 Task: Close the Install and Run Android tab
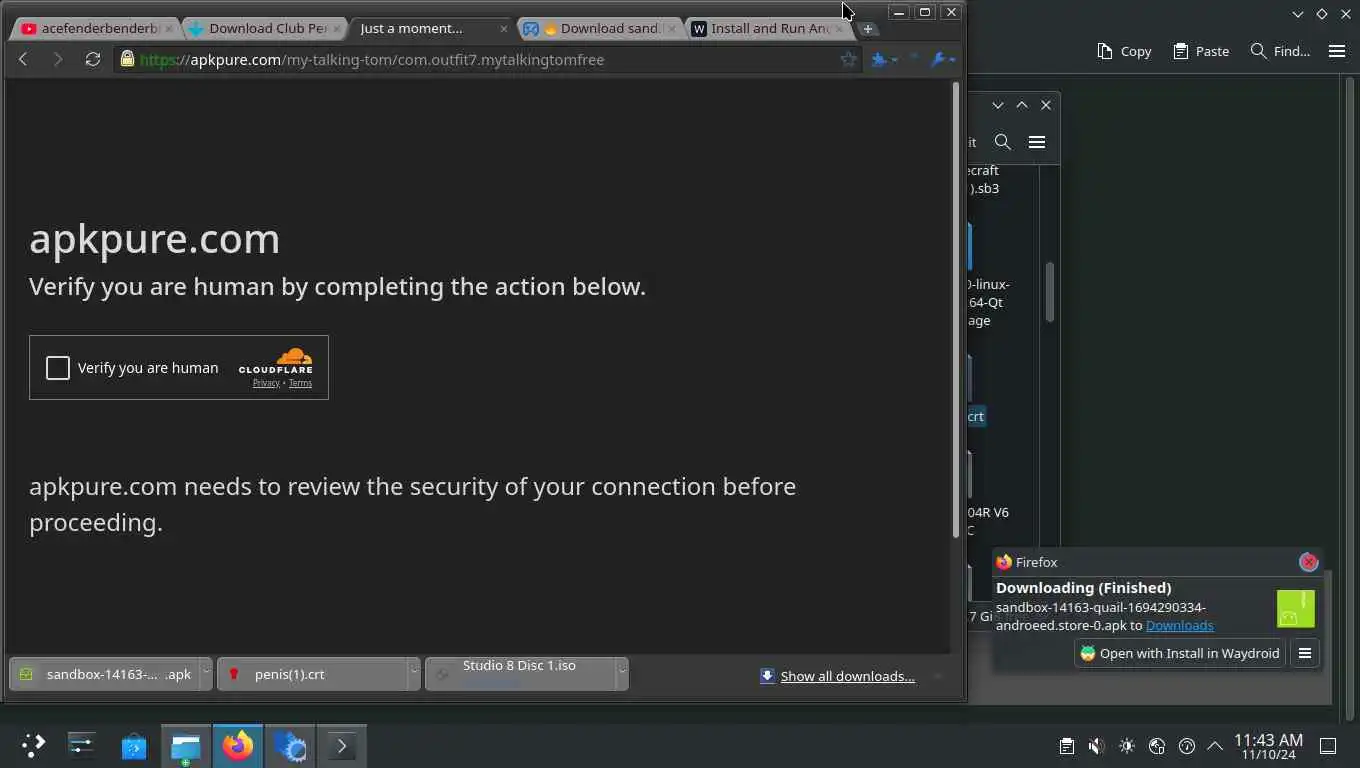tap(838, 29)
